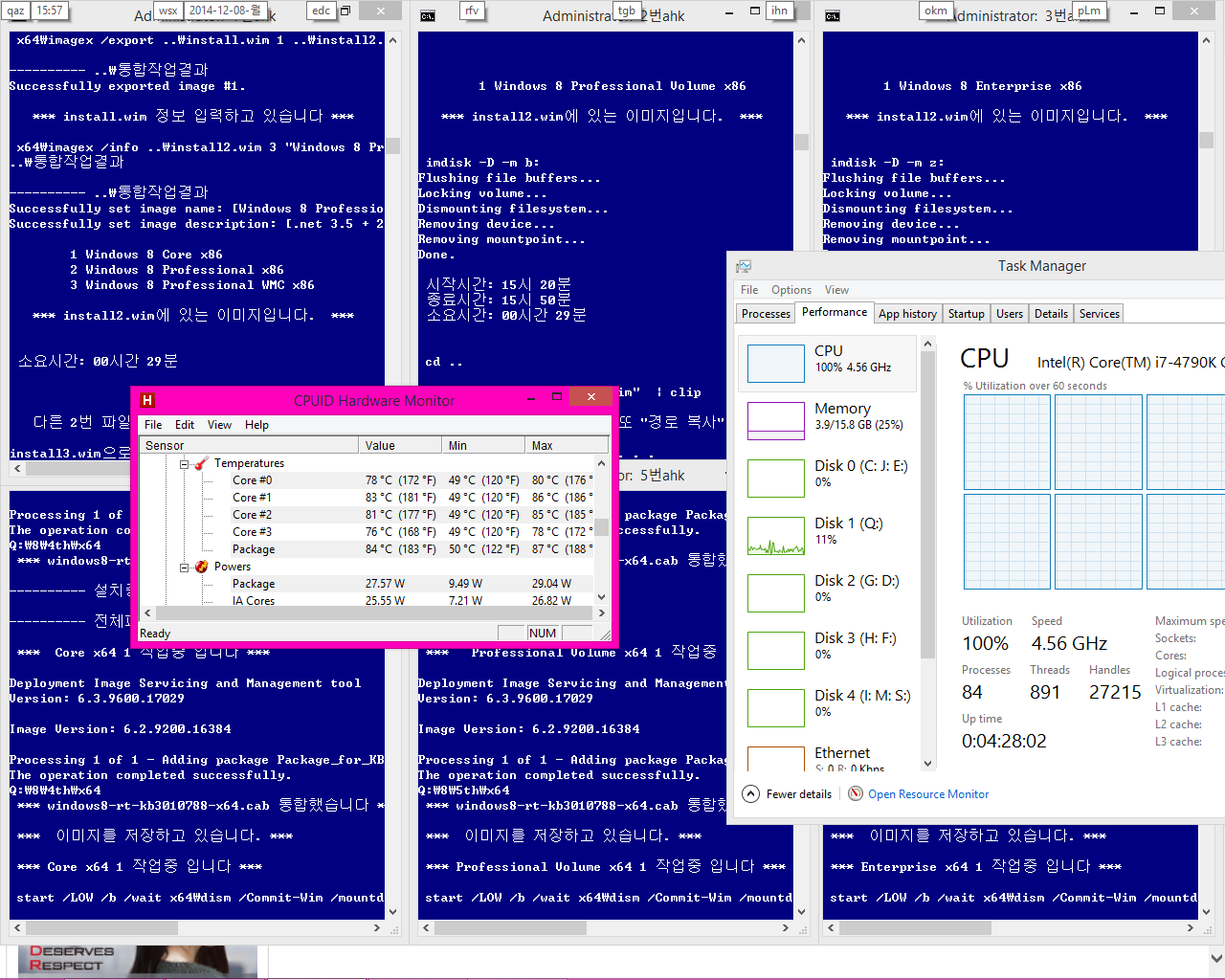Open Task Manager View menu
Screen dimensions: 1225x980
tap(836, 290)
